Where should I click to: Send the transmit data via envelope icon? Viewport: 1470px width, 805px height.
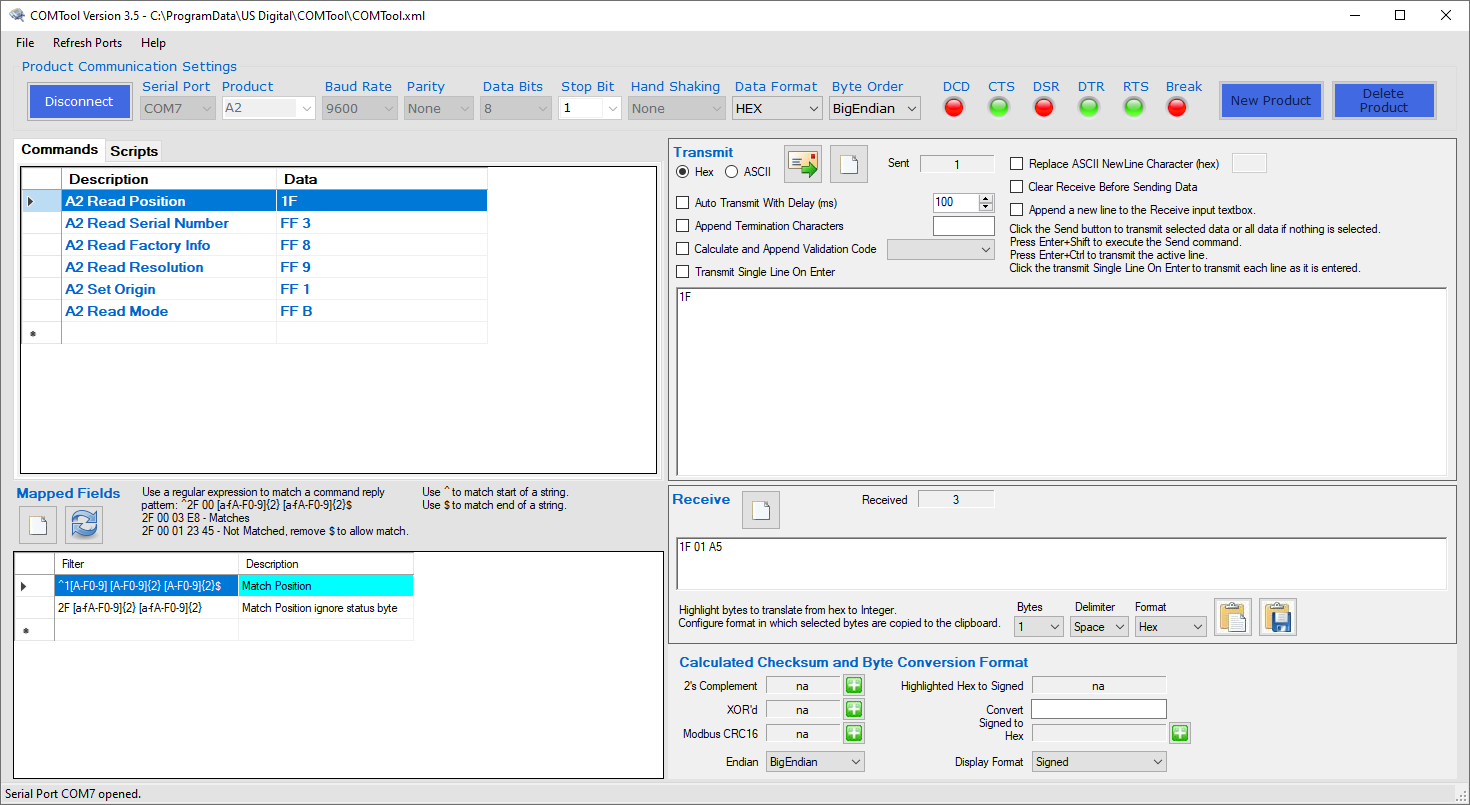coord(801,163)
